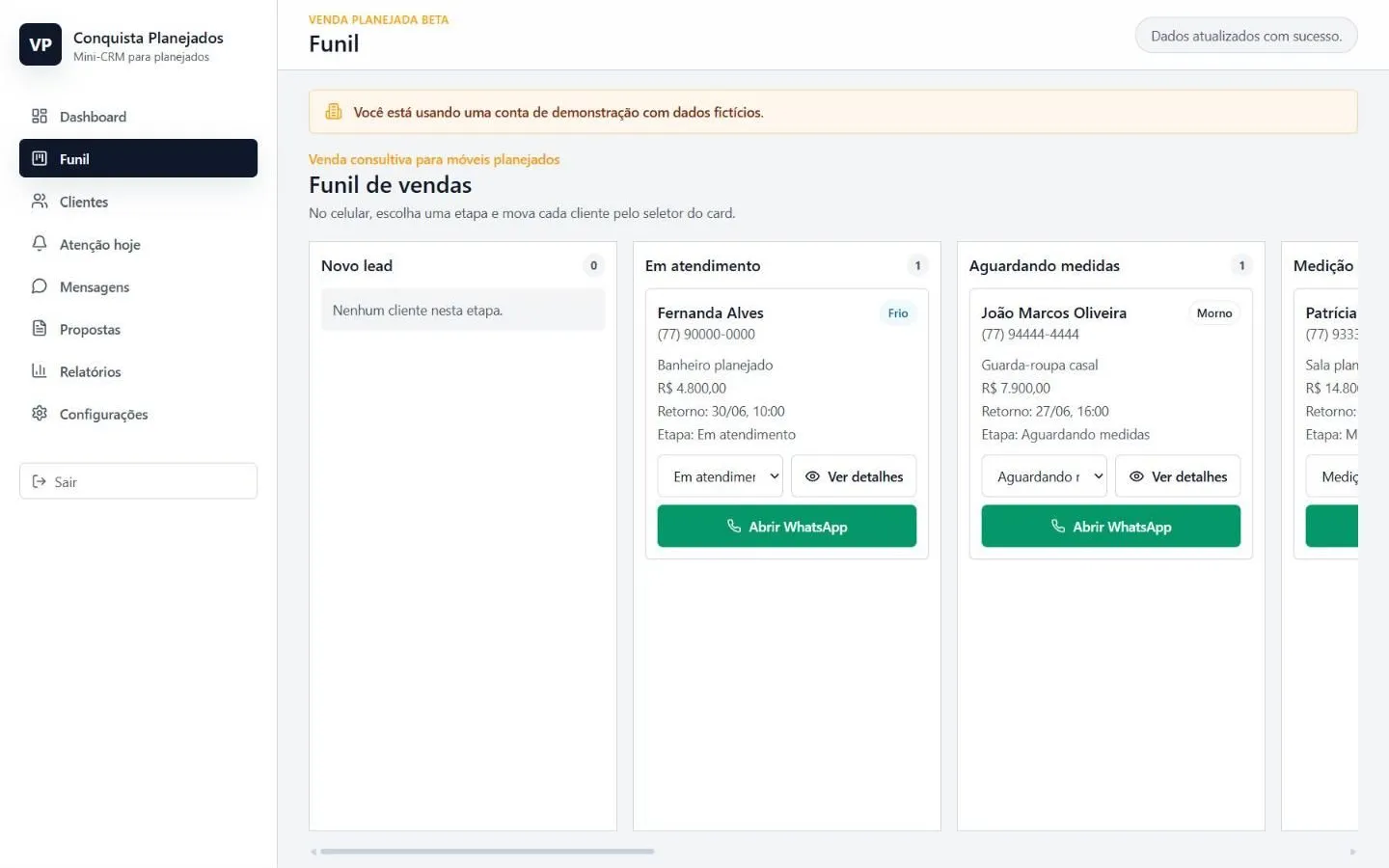Click the Atenção hoje bell icon

pyautogui.click(x=40, y=244)
